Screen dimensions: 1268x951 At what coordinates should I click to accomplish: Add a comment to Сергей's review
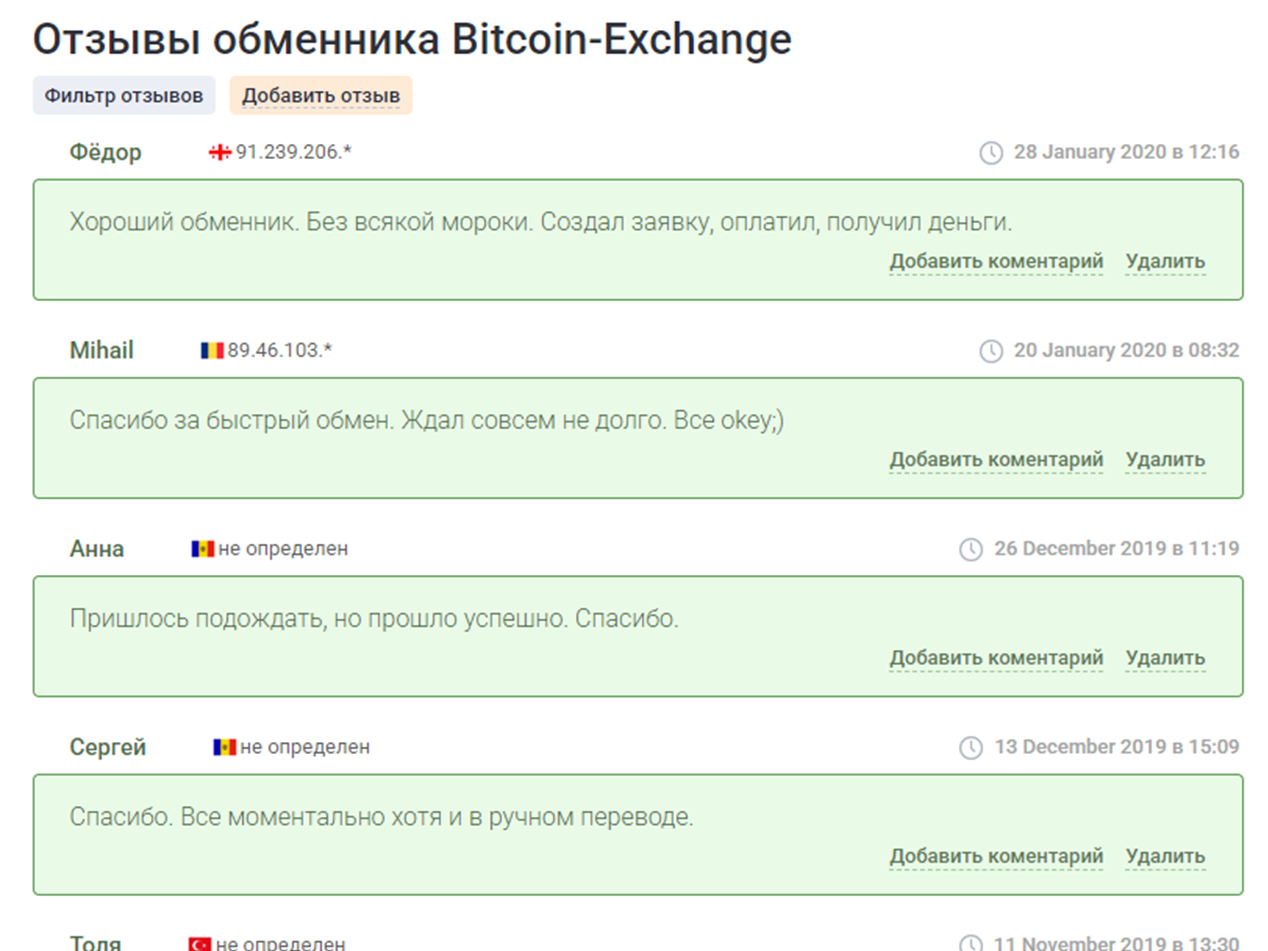pos(996,856)
